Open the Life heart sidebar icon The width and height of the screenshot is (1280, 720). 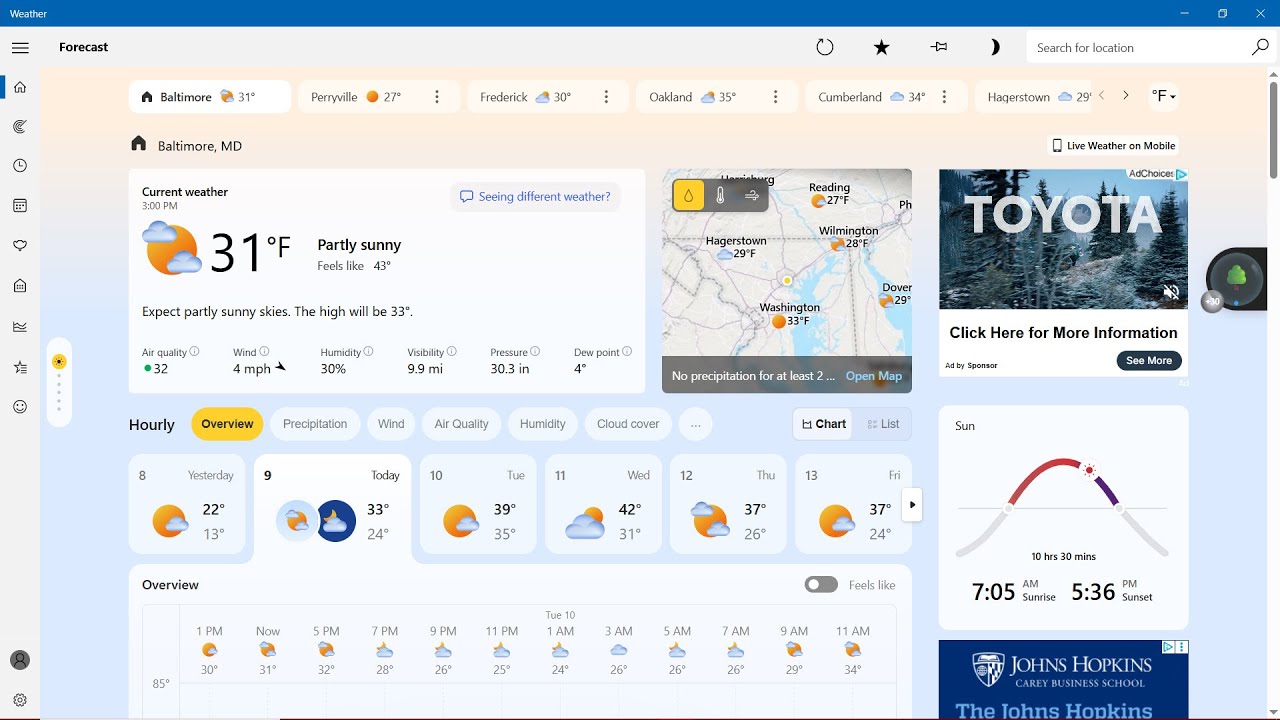point(20,246)
